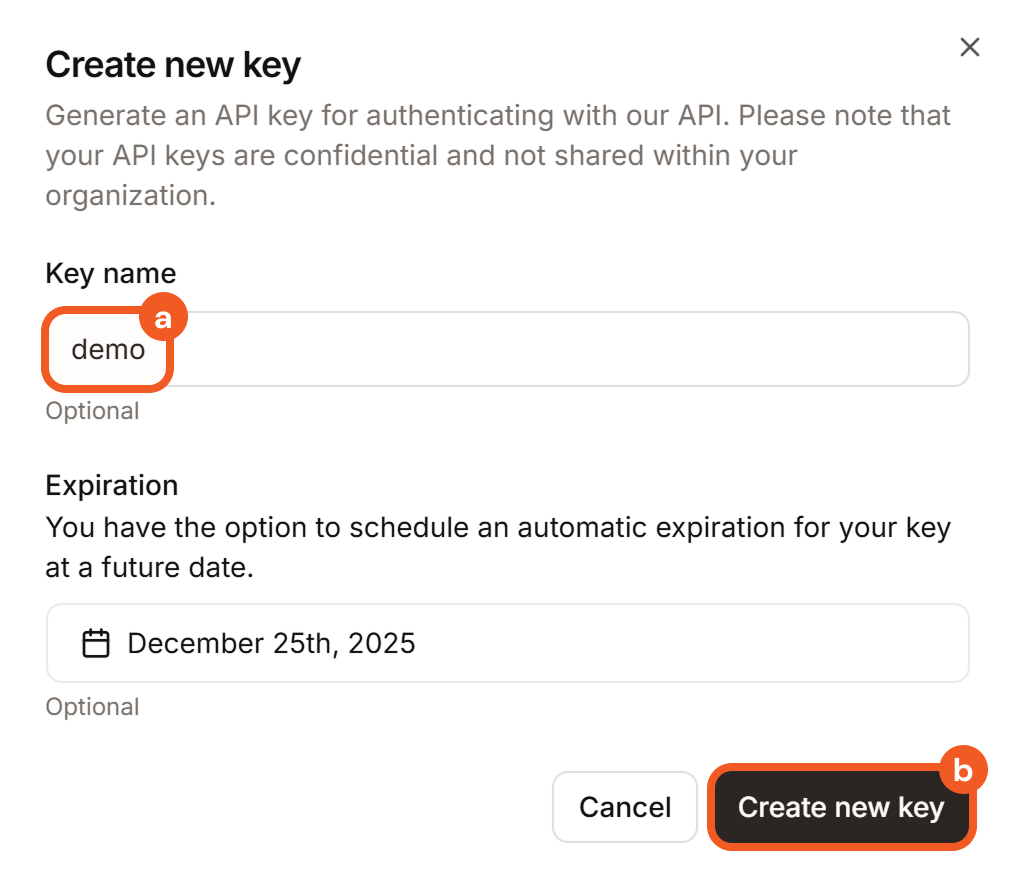This screenshot has height=889, width=1014.
Task: Close the Create new key dialog
Action: tap(969, 47)
